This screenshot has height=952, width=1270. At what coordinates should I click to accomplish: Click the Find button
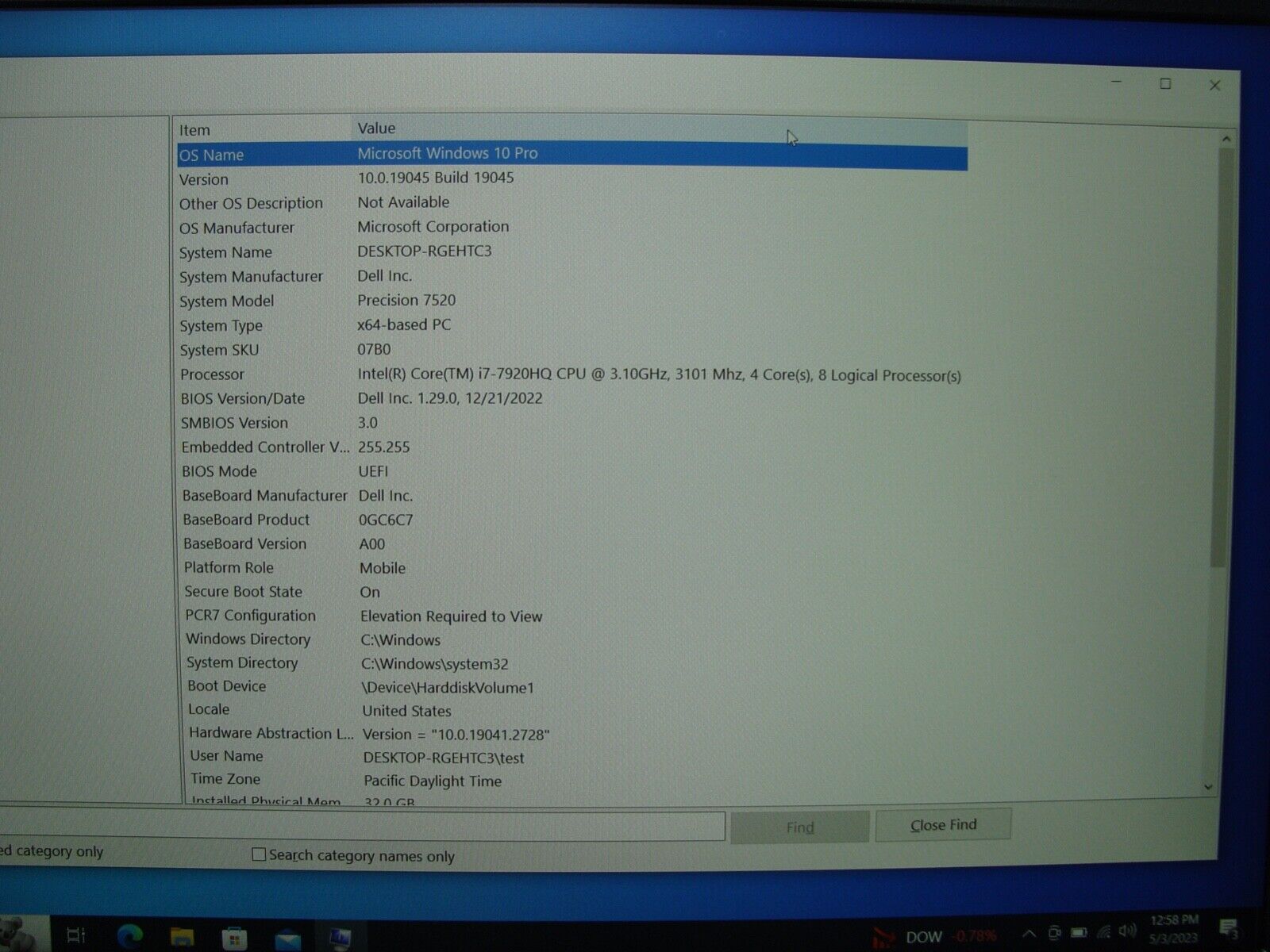coord(799,827)
